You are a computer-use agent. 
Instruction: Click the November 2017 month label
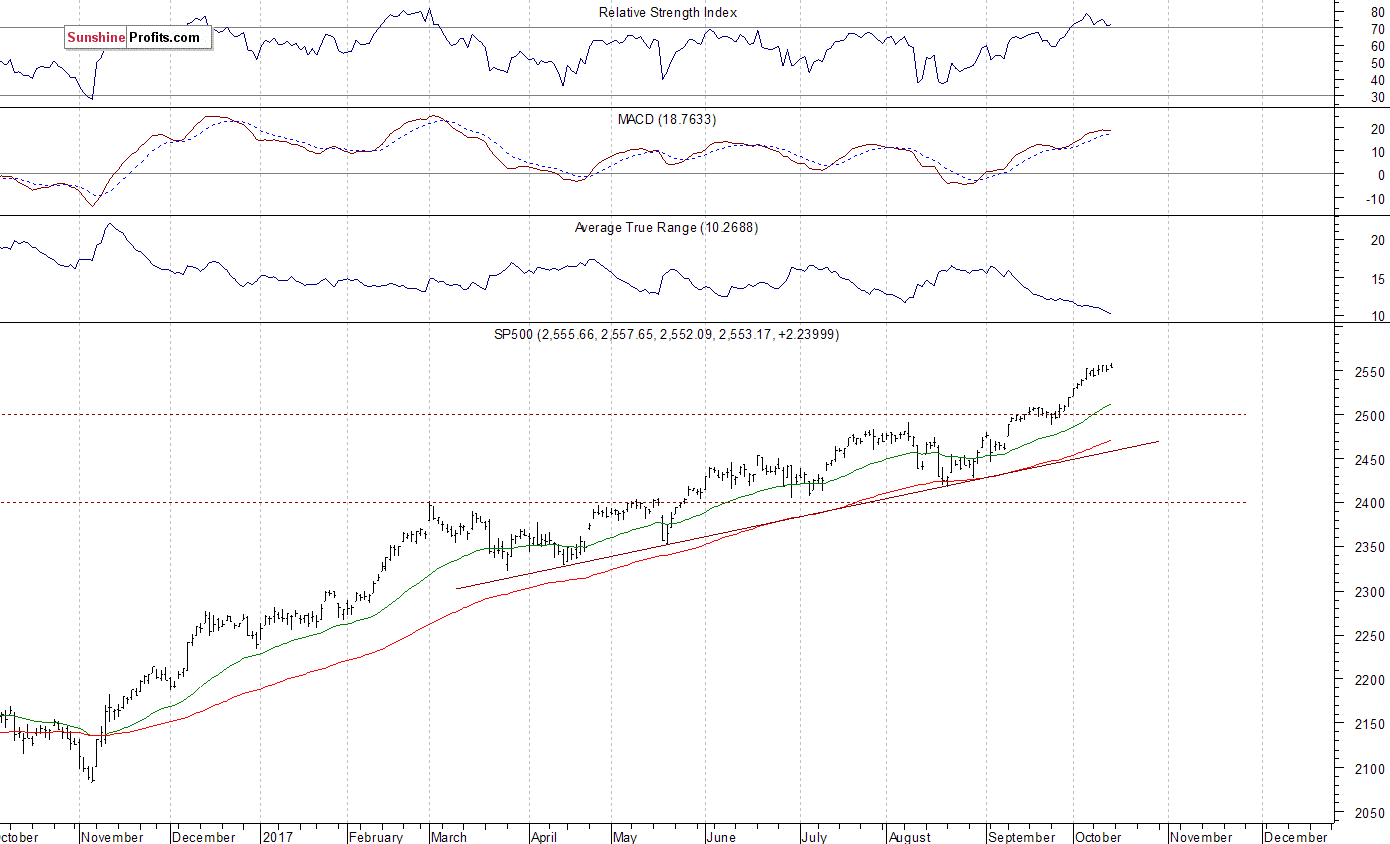pyautogui.click(x=1201, y=837)
